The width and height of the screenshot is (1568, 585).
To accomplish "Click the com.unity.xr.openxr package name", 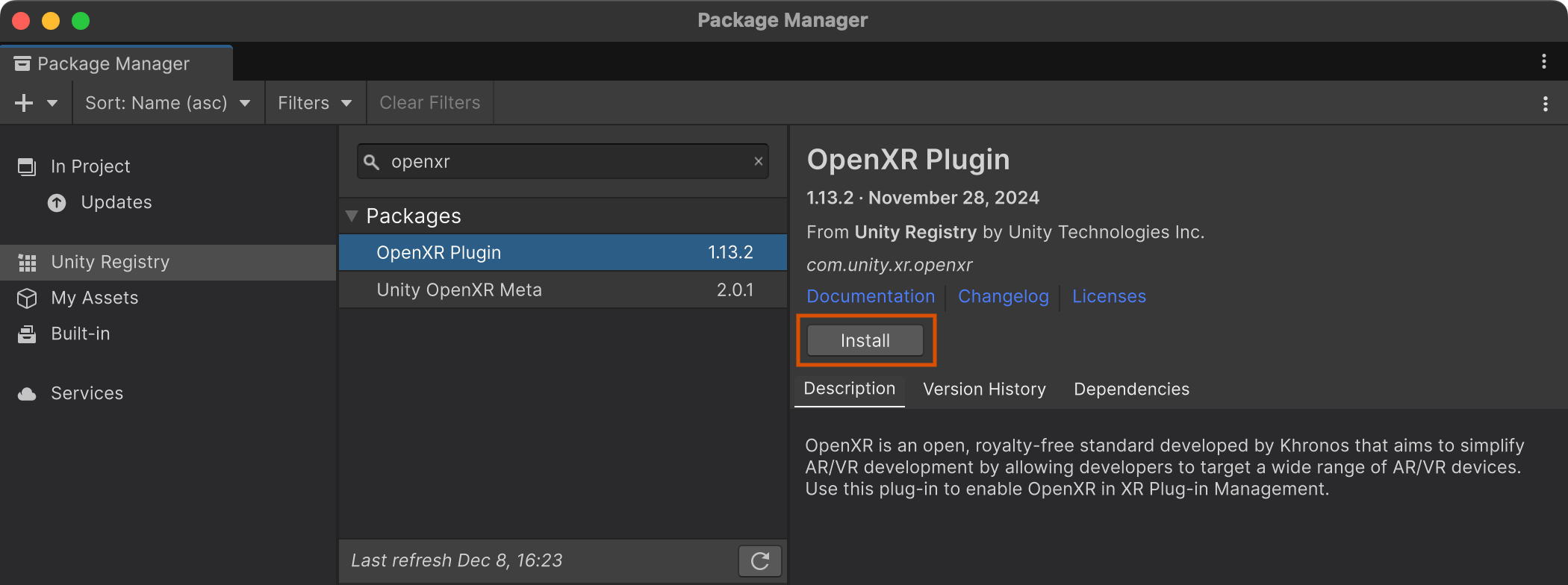I will (889, 265).
